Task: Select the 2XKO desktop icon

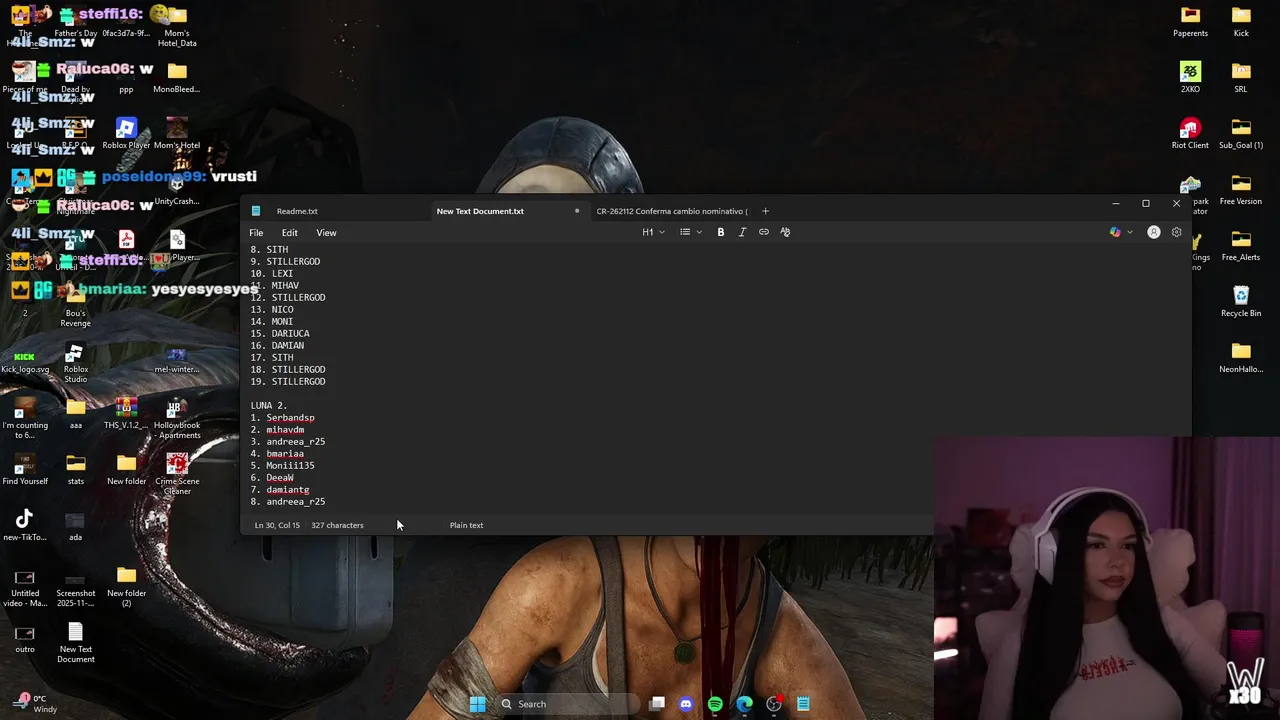Action: 1190,78
